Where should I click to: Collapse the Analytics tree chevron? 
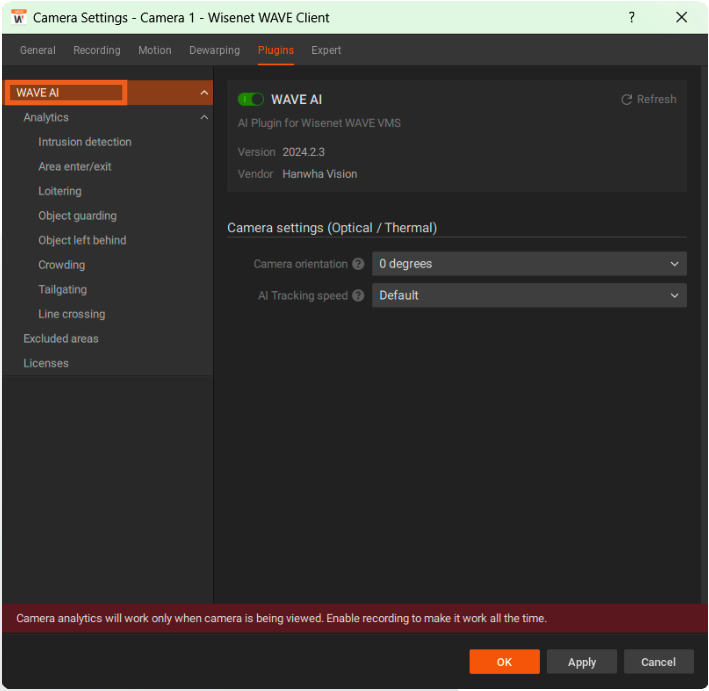coord(204,118)
